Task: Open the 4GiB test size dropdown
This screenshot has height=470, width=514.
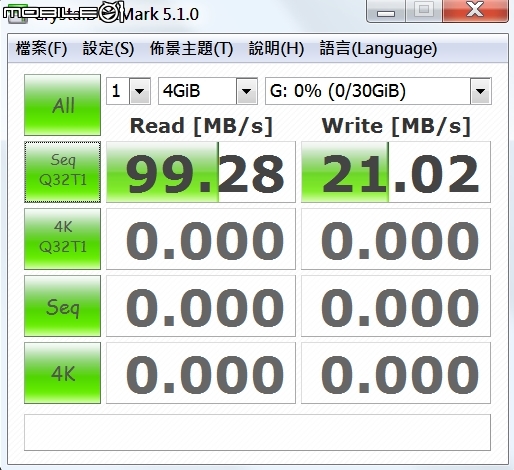Action: point(208,91)
